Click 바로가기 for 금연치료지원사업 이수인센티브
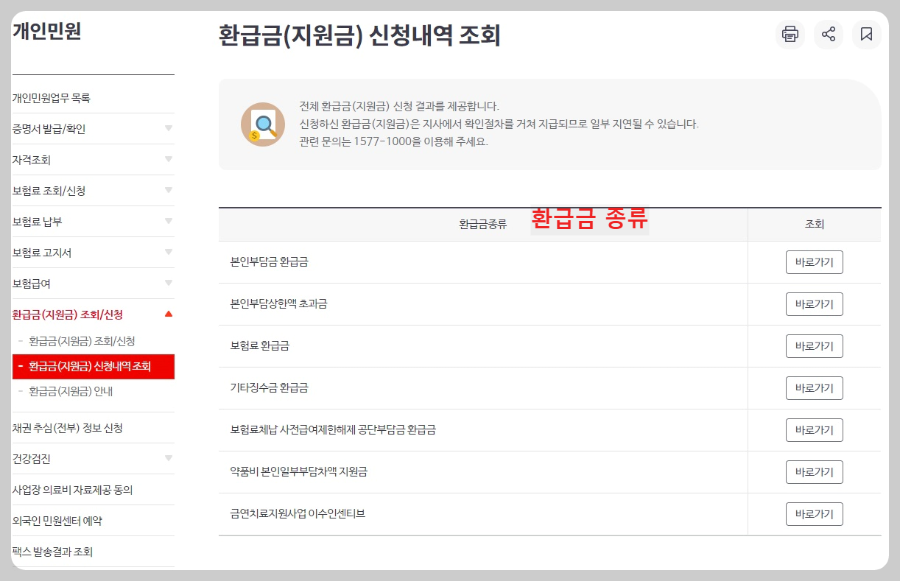 [x=815, y=513]
